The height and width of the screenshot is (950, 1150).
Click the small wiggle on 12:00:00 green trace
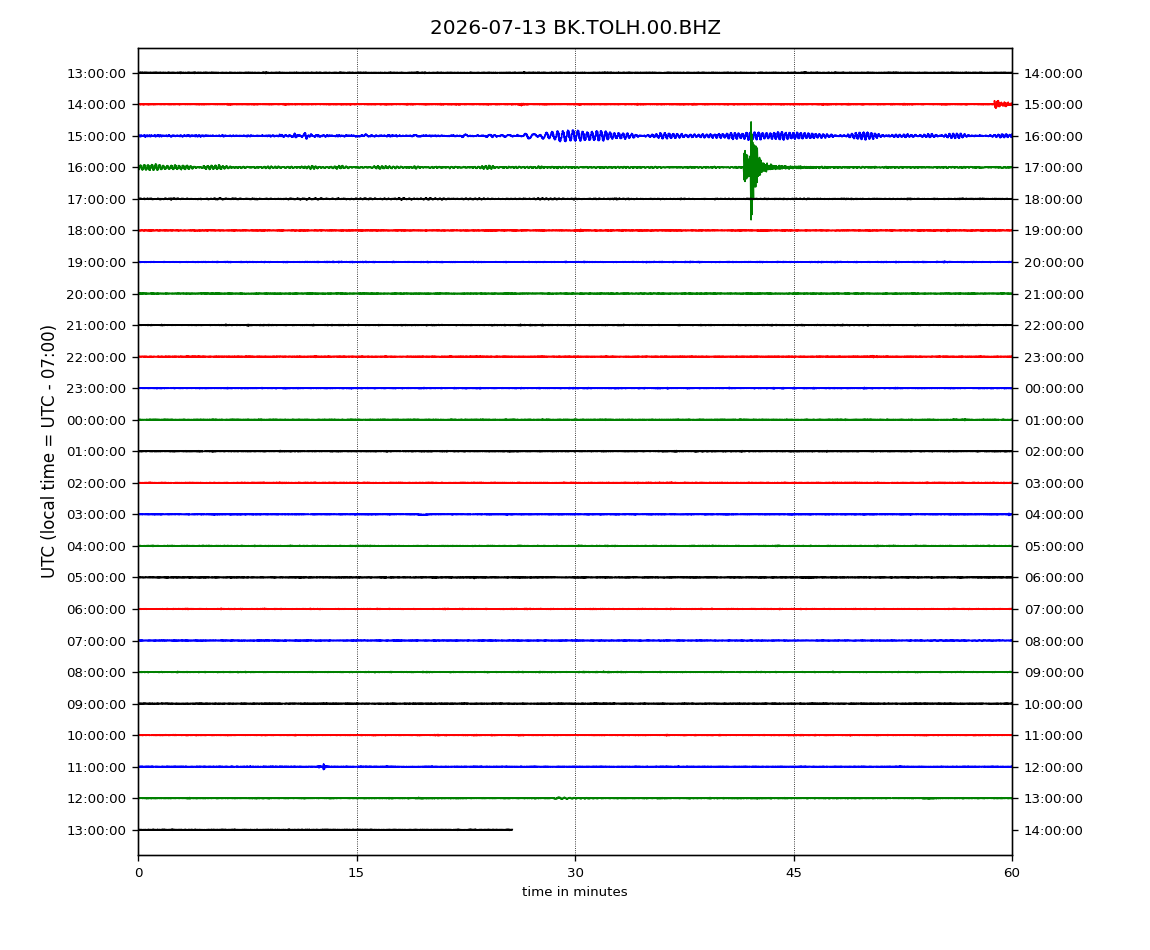tap(562, 798)
